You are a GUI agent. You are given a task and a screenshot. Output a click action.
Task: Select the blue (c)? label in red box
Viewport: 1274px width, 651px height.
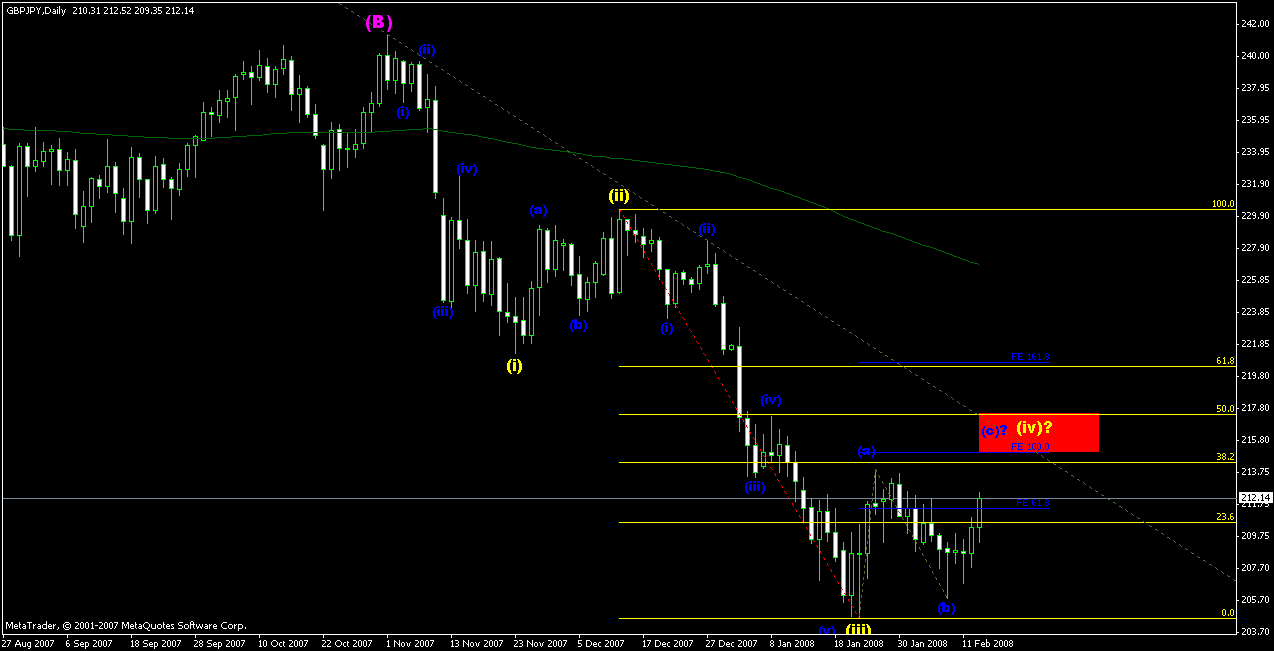point(993,431)
